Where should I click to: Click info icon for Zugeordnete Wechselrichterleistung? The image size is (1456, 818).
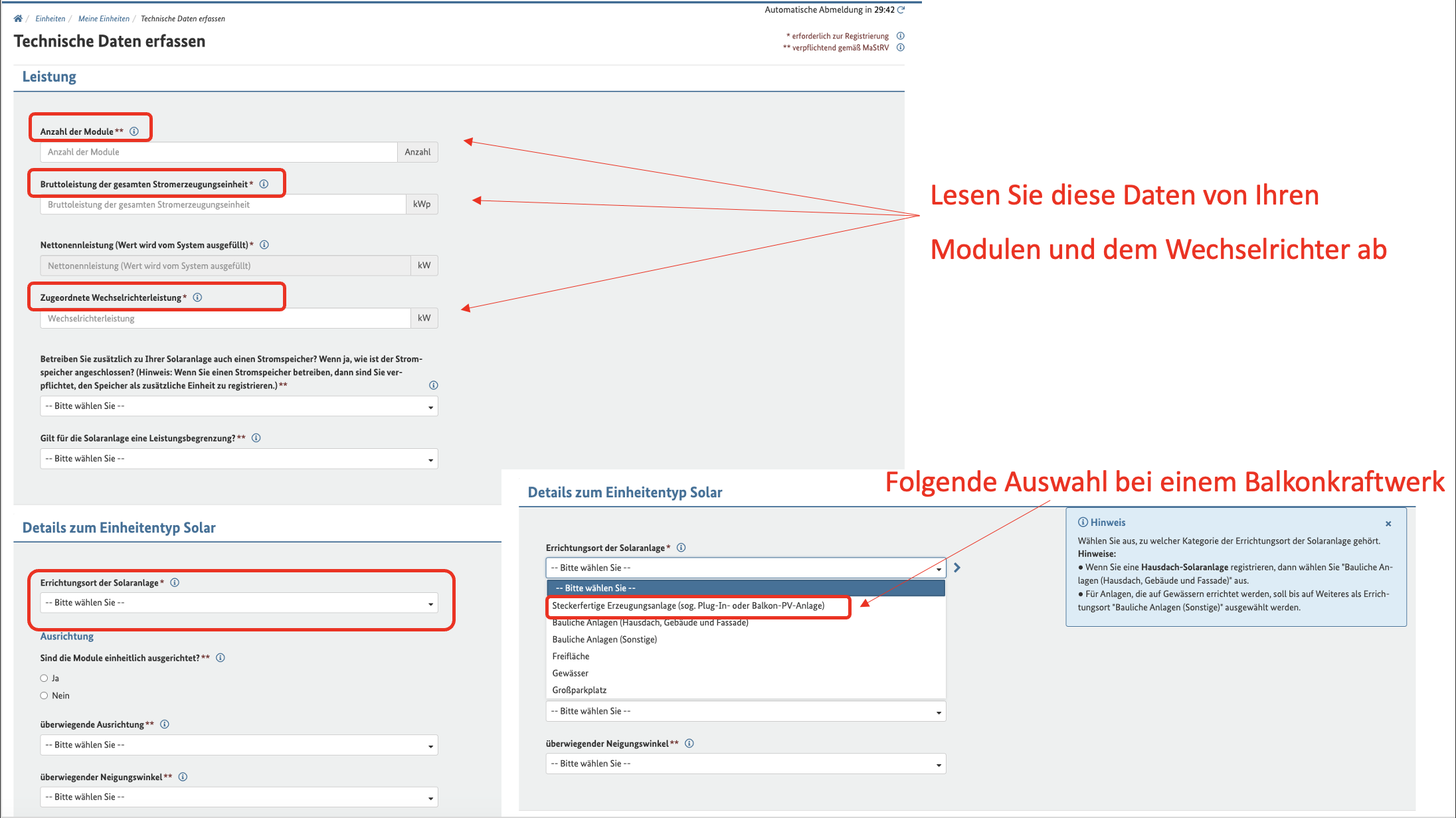197,297
